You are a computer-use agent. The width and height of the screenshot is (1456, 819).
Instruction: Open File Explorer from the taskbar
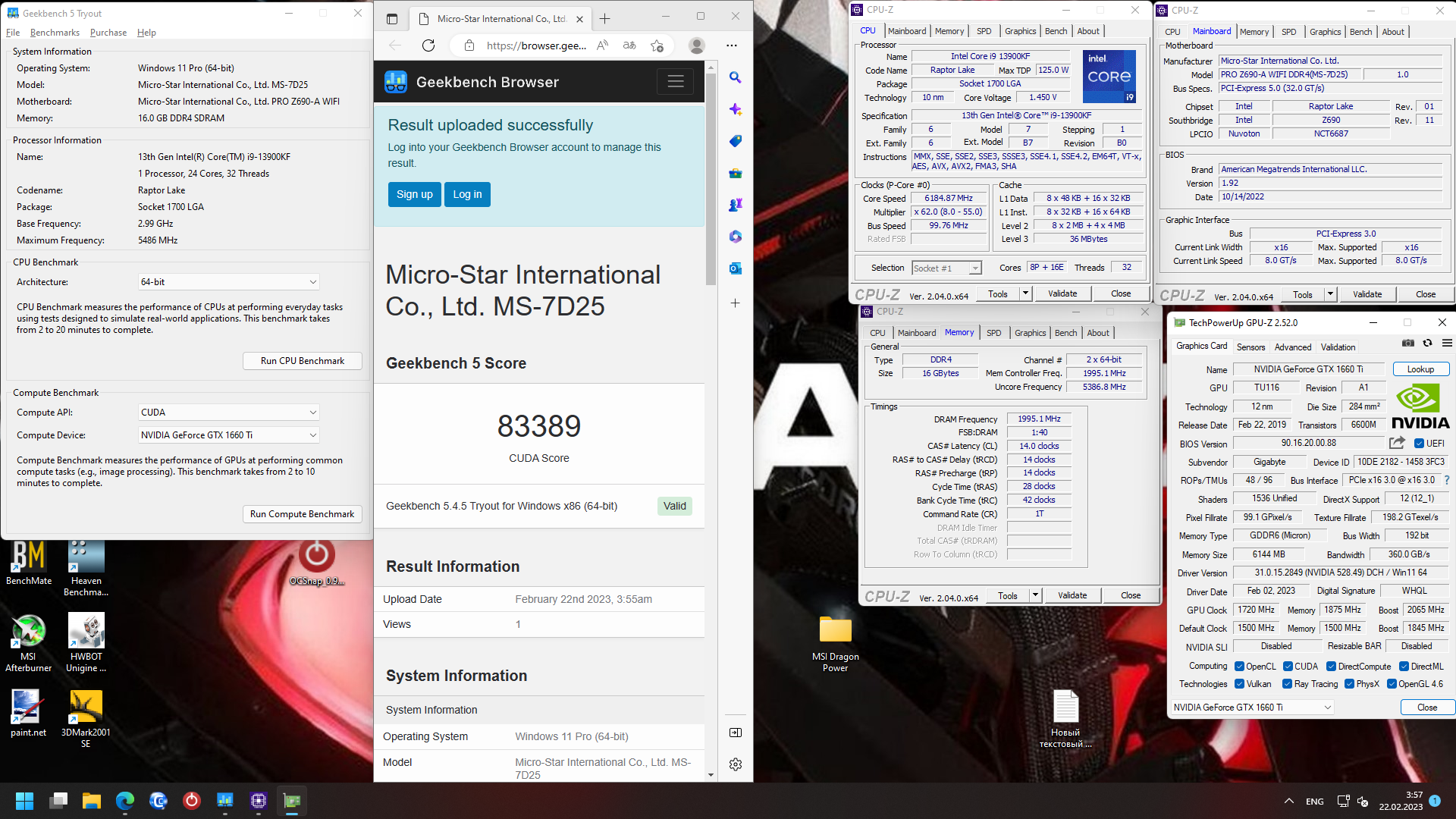click(x=92, y=801)
